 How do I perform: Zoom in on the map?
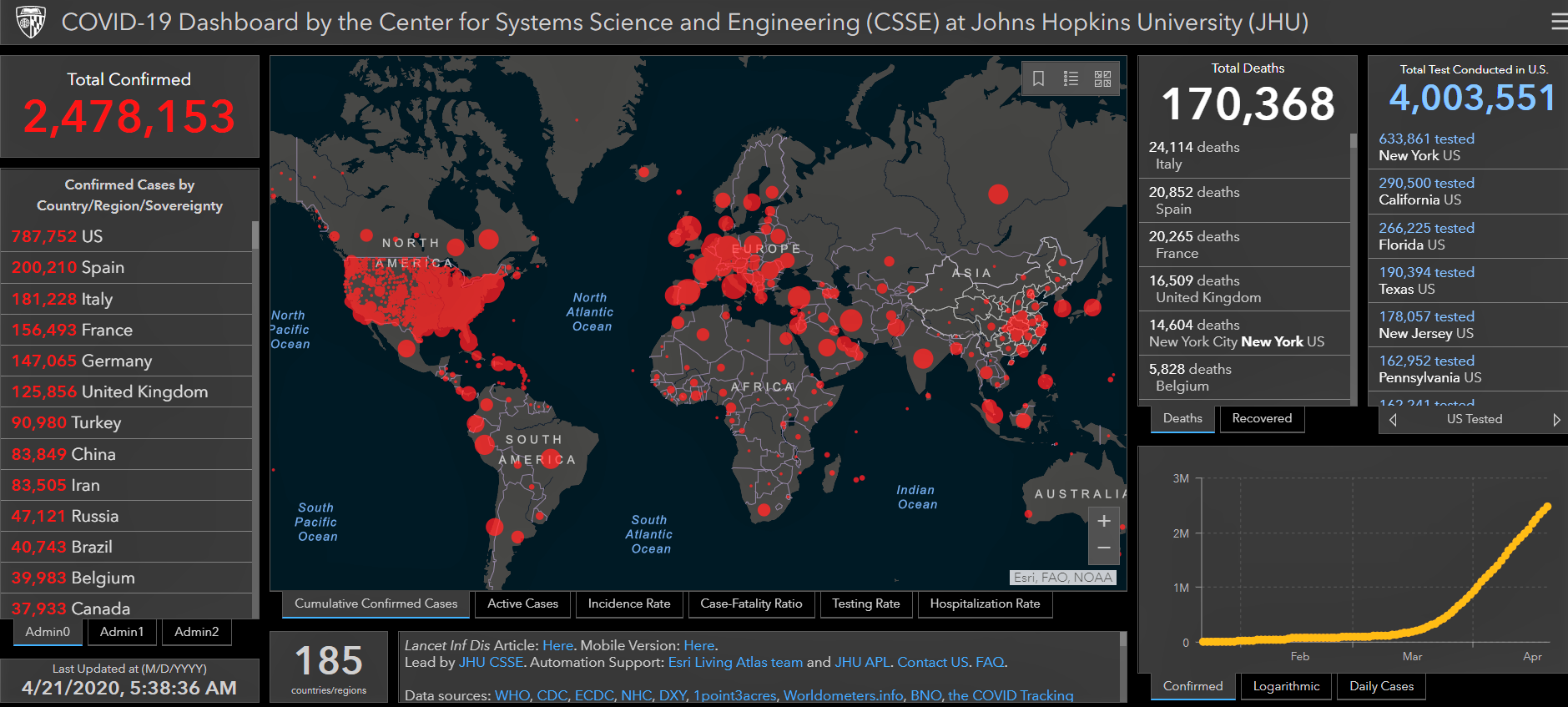pos(1103,521)
